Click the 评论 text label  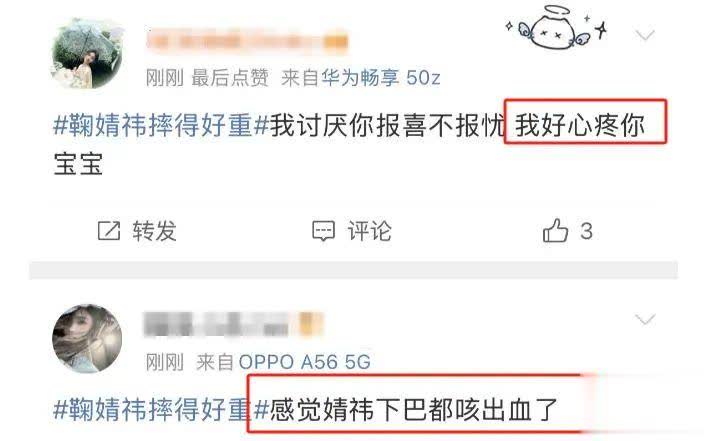(369, 231)
